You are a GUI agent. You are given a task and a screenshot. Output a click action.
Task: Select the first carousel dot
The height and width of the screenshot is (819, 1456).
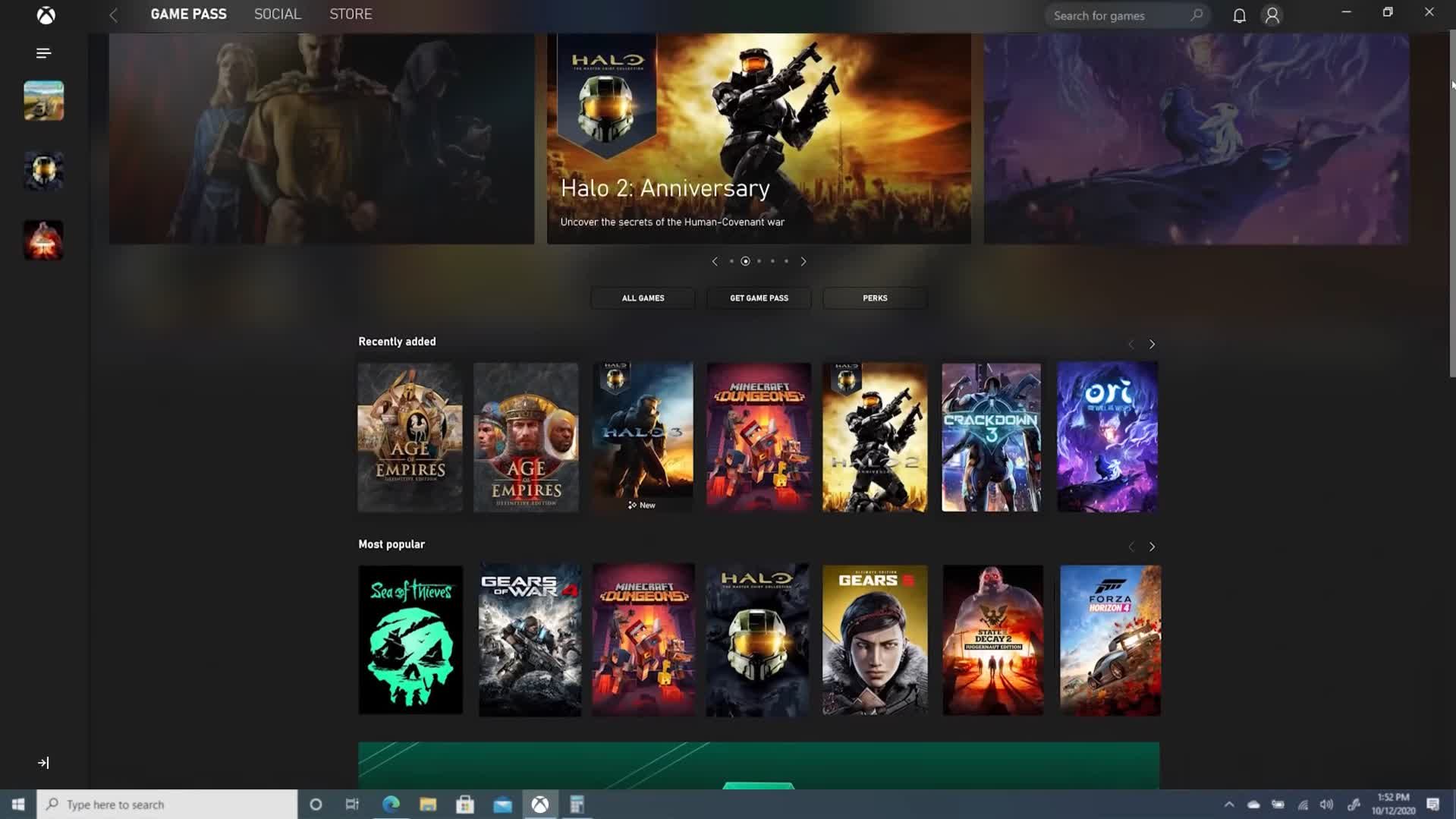[731, 261]
